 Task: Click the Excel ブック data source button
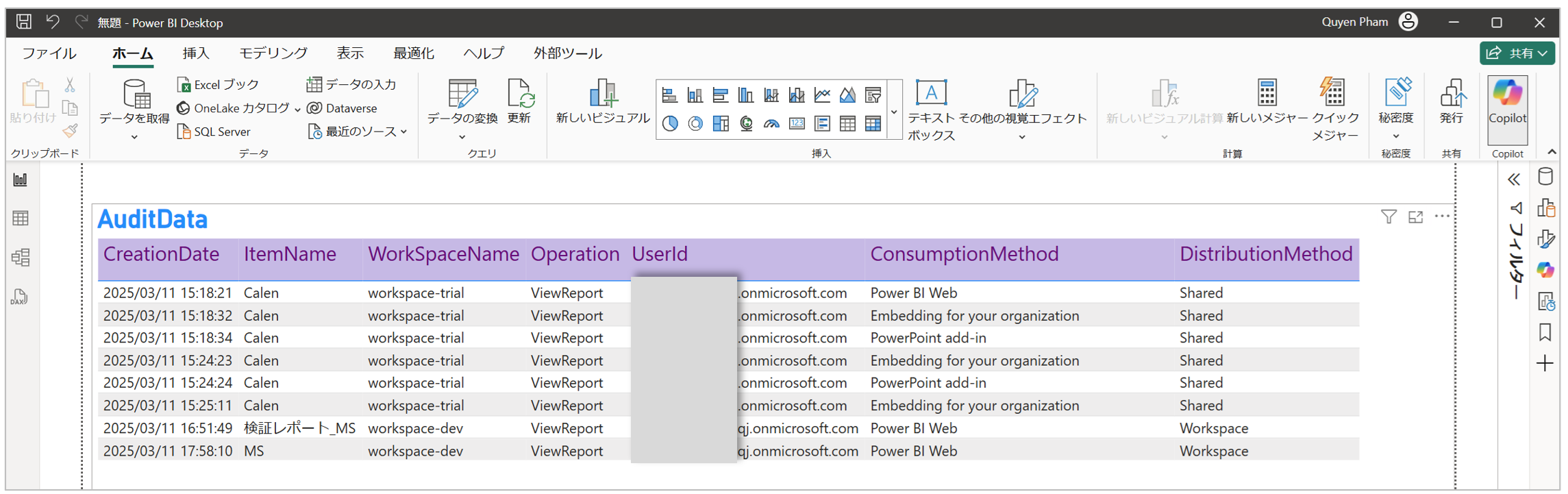219,85
